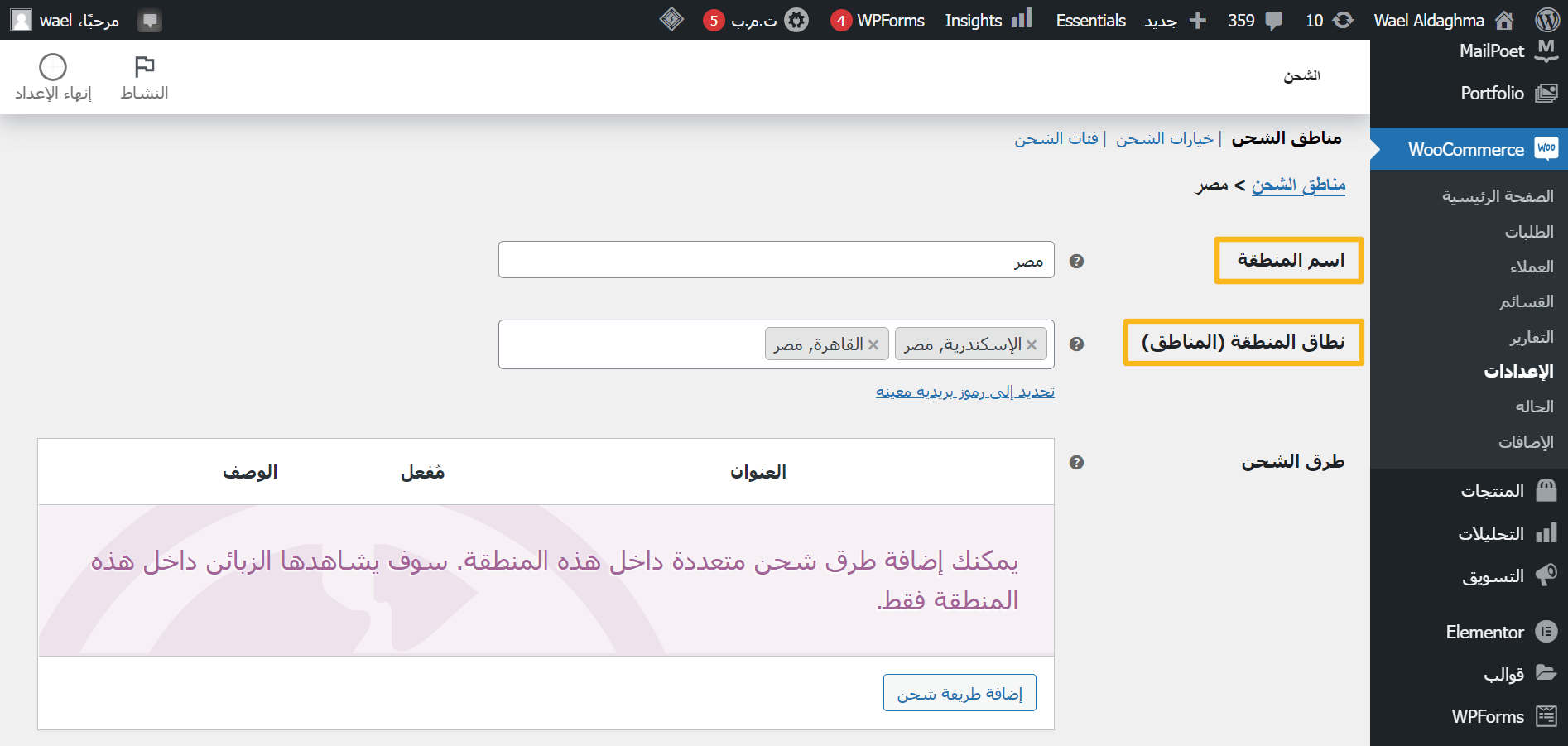The height and width of the screenshot is (746, 1568).
Task: Select WooCommerce in the sidebar
Action: 1467,149
